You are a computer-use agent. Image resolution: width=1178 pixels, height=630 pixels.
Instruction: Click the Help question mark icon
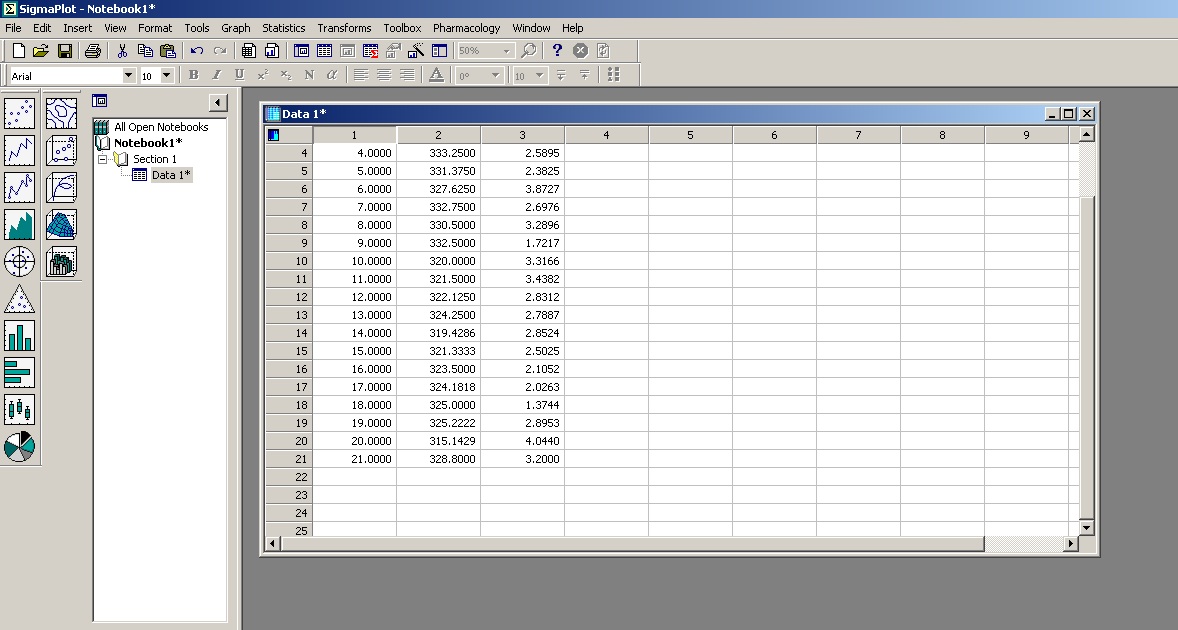[557, 50]
